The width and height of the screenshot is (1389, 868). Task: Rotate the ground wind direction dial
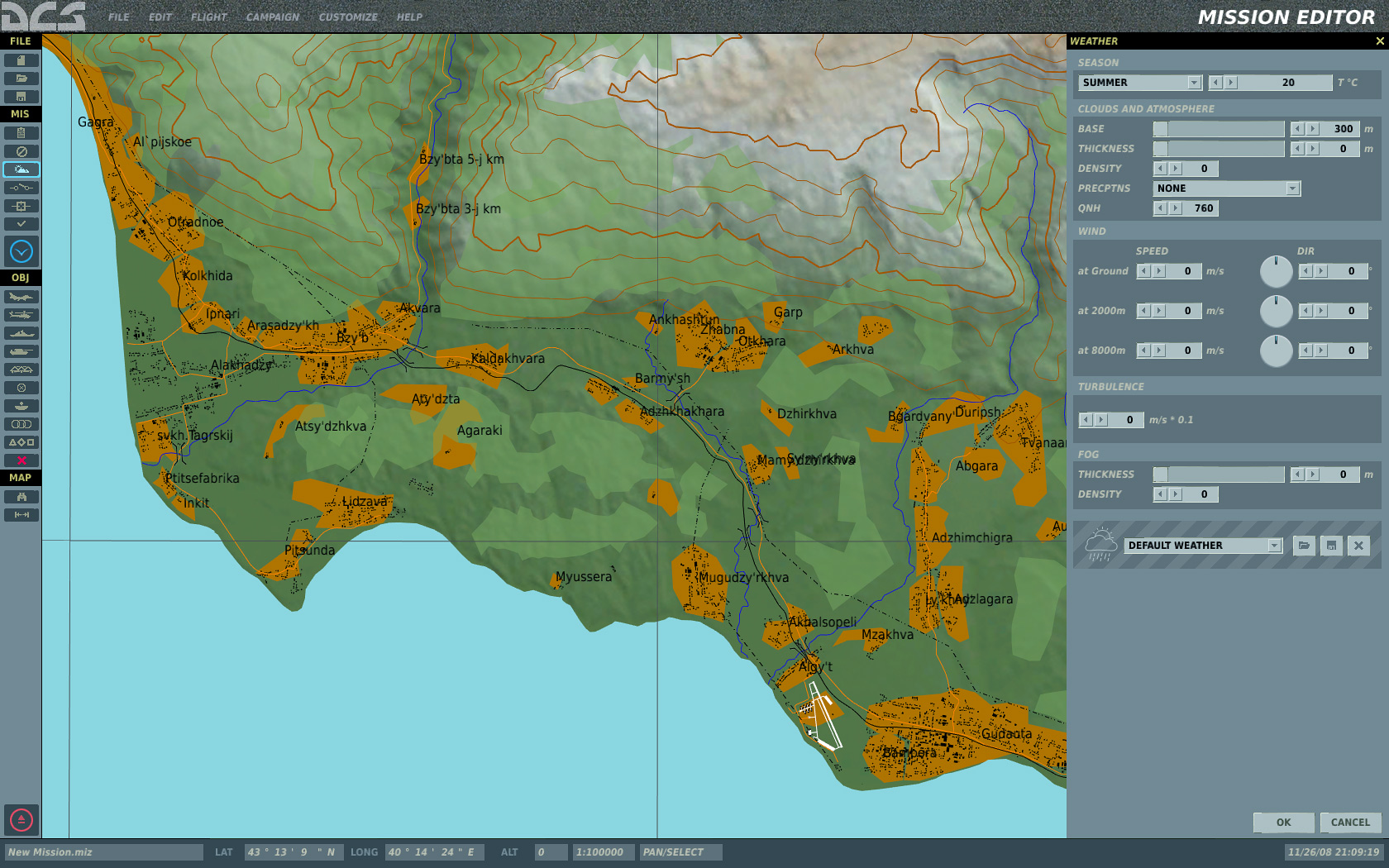tap(1276, 271)
